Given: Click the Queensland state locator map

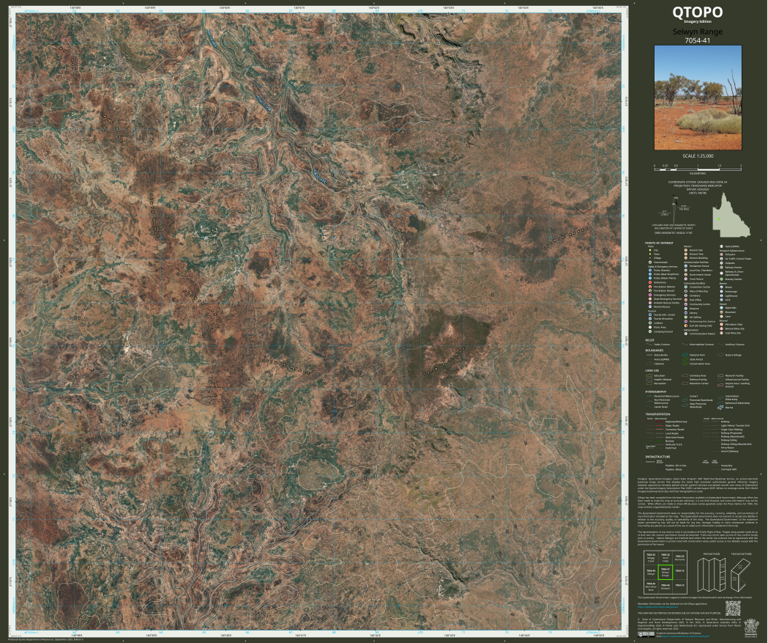Looking at the screenshot, I should tap(731, 215).
